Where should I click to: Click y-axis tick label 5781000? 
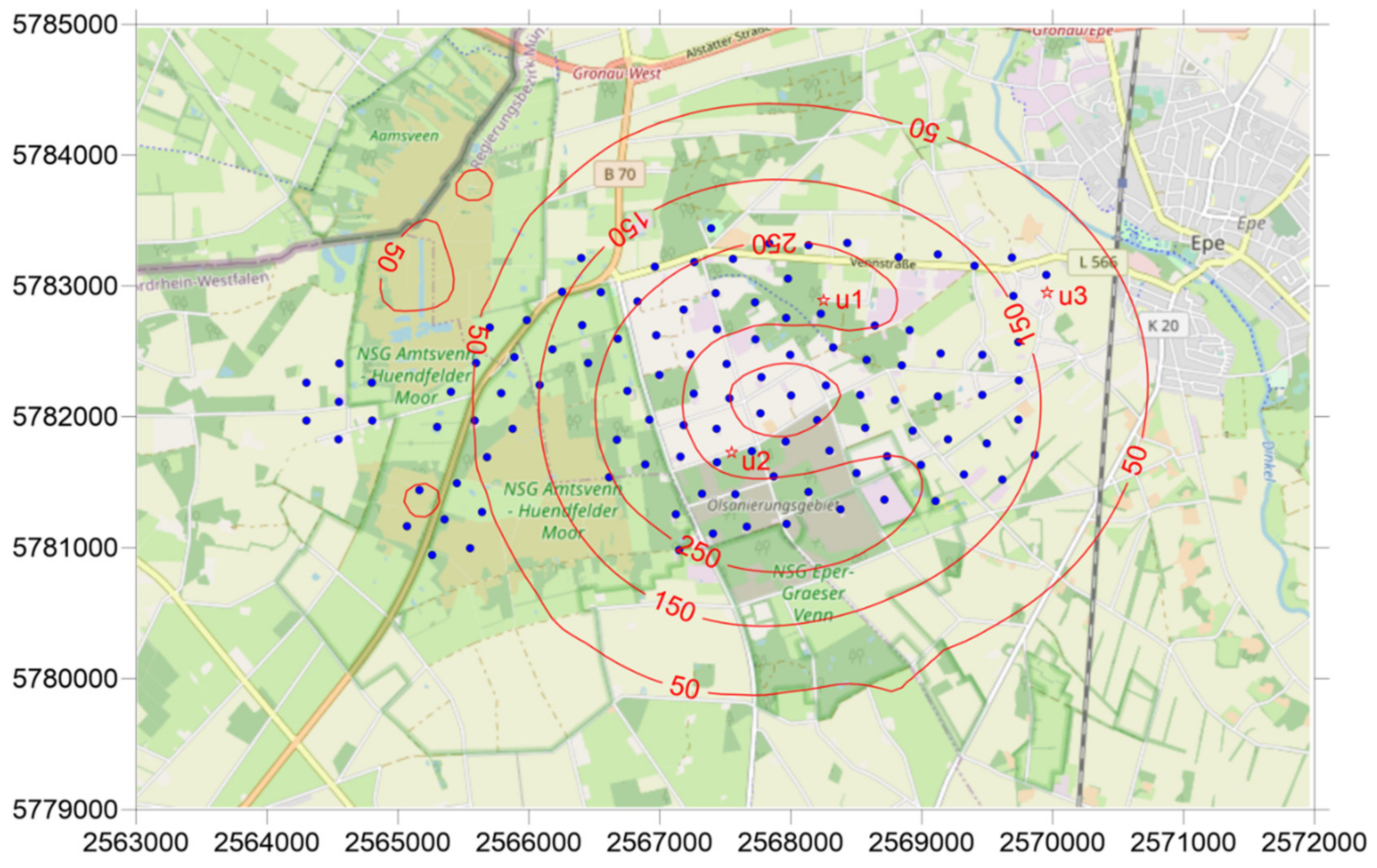click(65, 548)
